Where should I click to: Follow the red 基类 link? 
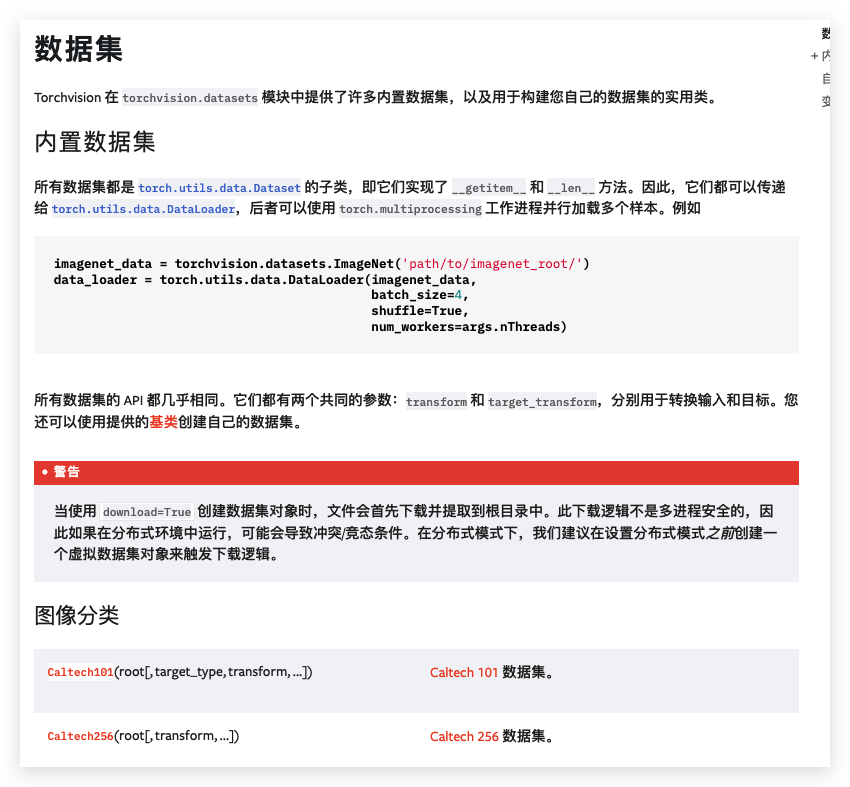click(x=163, y=422)
